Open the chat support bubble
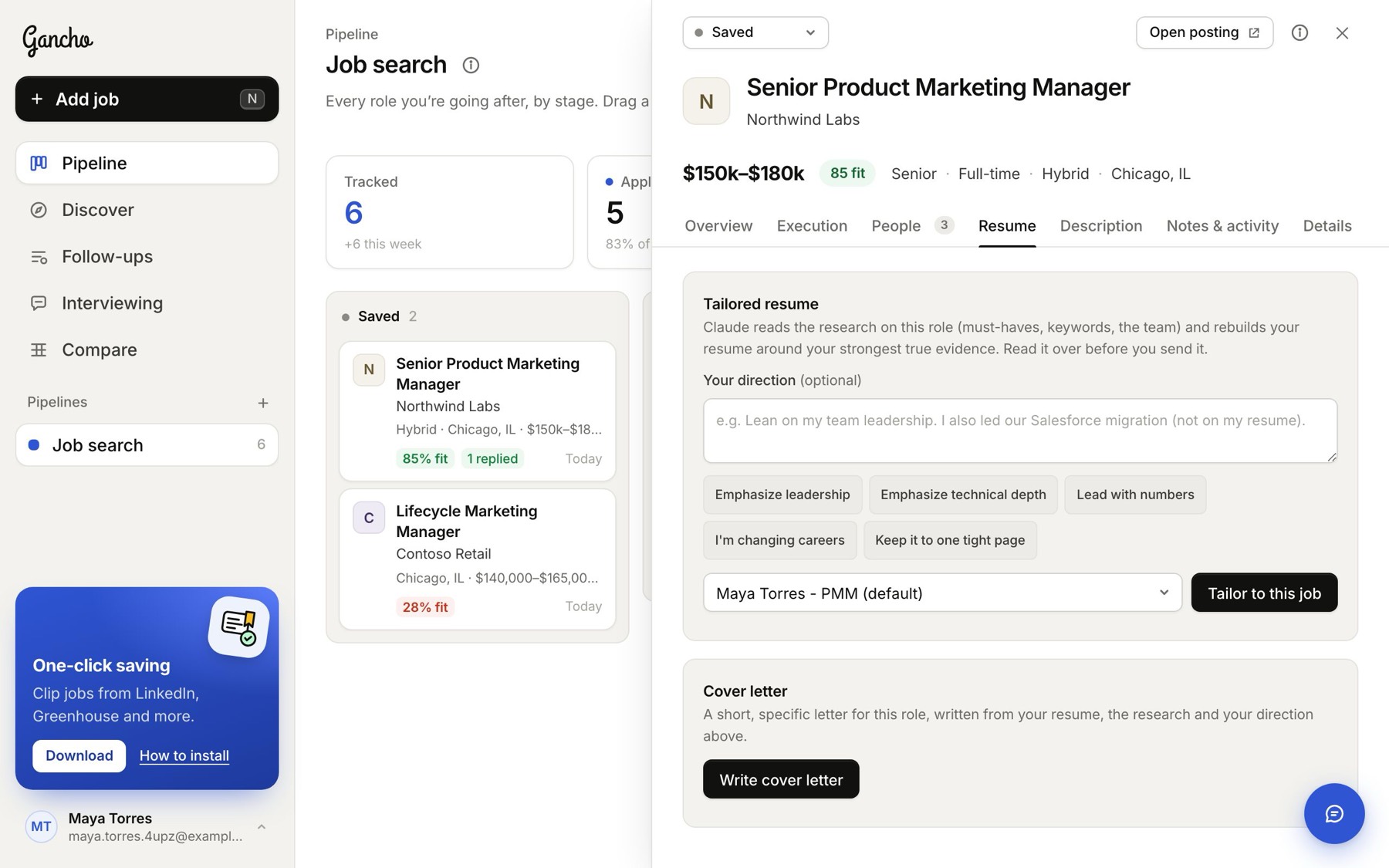1389x868 pixels. (x=1333, y=813)
